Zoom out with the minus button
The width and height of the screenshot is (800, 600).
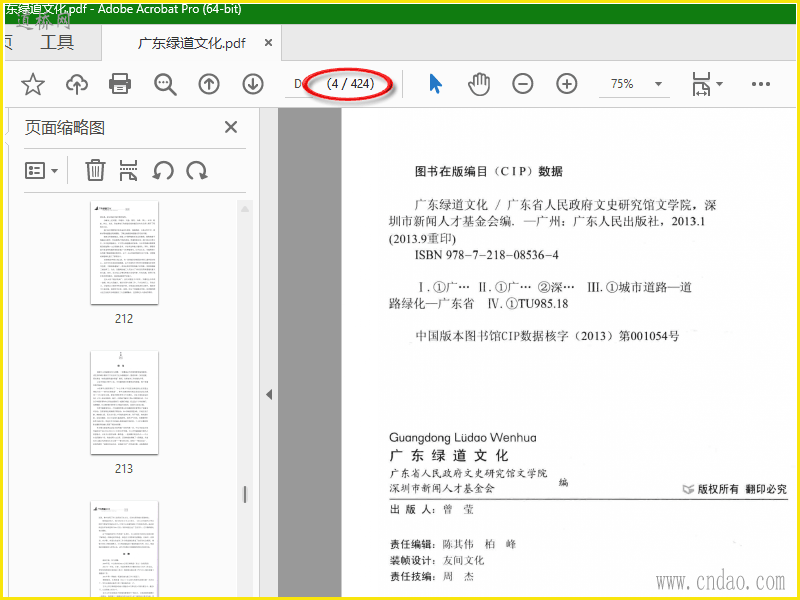click(523, 84)
